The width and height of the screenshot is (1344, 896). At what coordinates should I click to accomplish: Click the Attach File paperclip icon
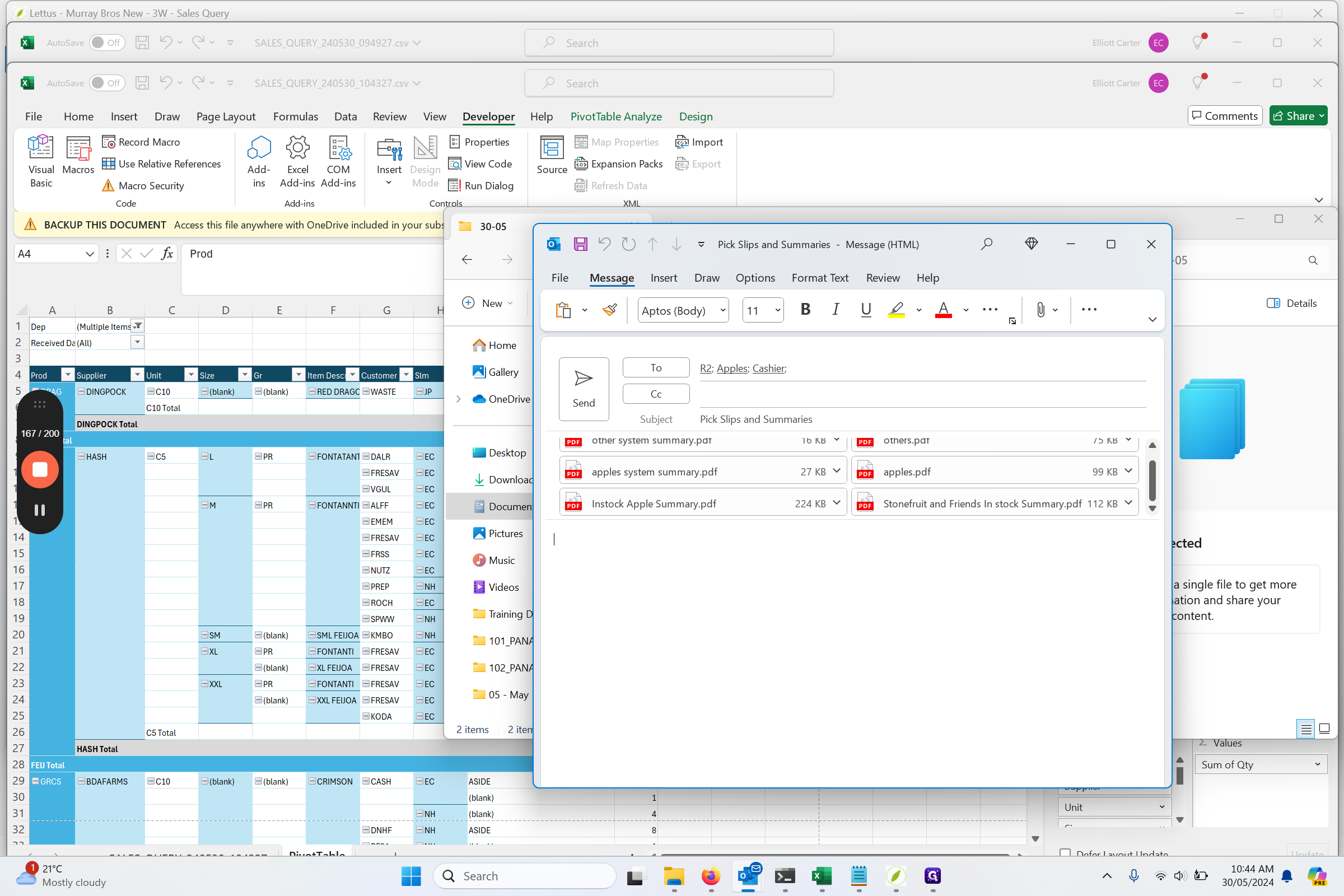click(1040, 310)
